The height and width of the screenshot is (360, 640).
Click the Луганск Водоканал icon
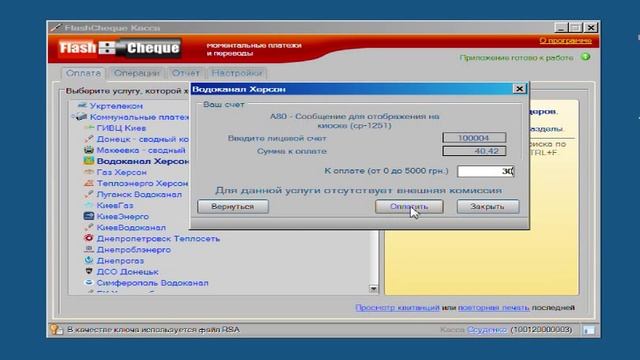point(89,194)
